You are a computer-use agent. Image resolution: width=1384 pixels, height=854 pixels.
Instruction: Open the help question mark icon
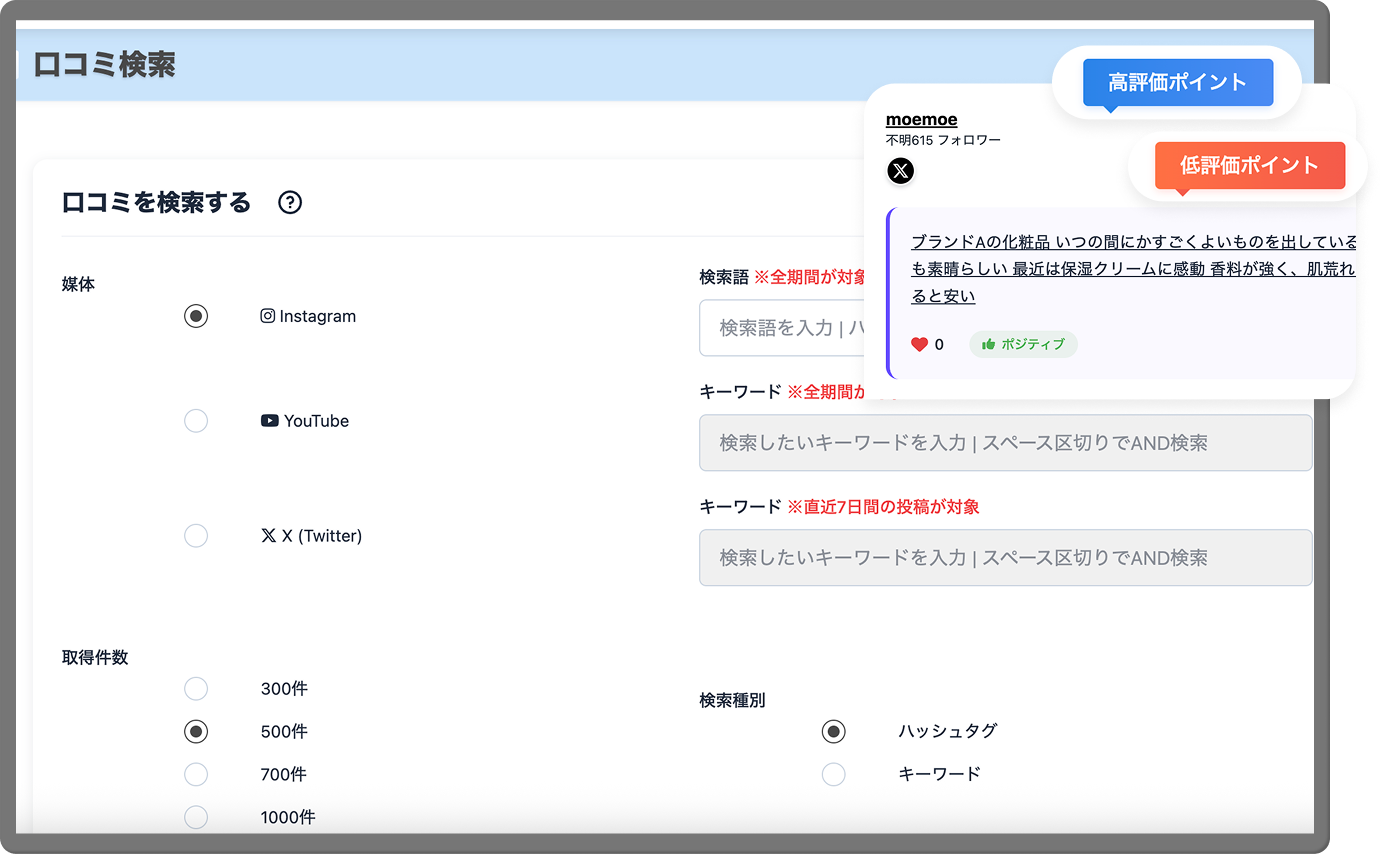point(290,203)
